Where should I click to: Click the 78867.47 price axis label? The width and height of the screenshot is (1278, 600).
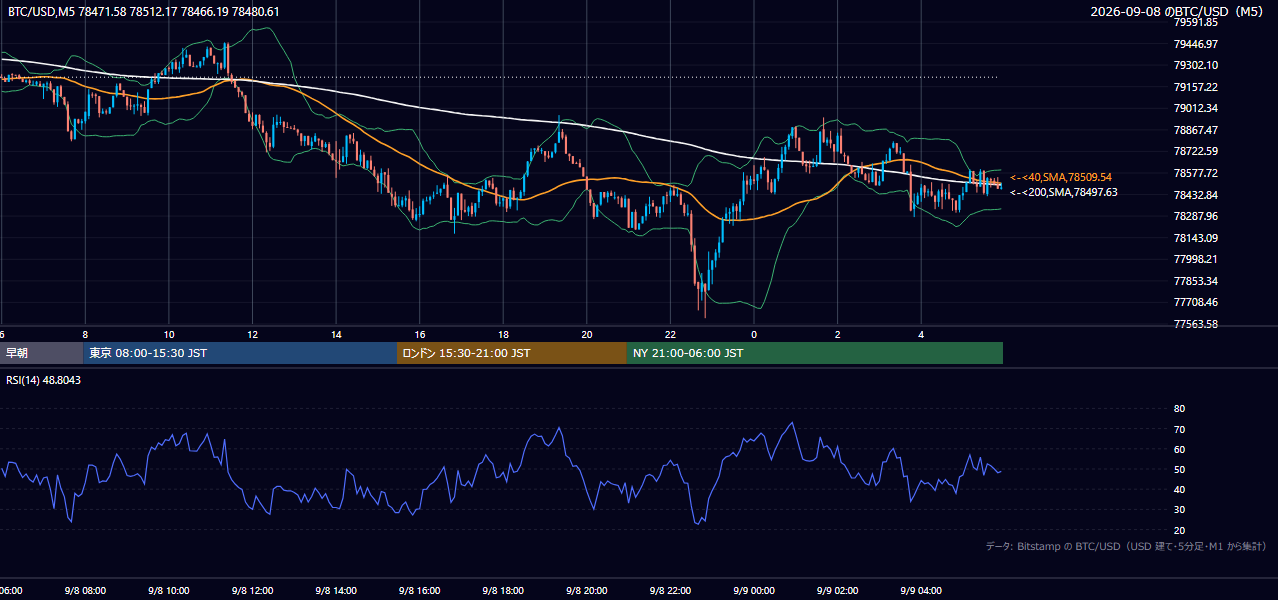click(x=1195, y=130)
